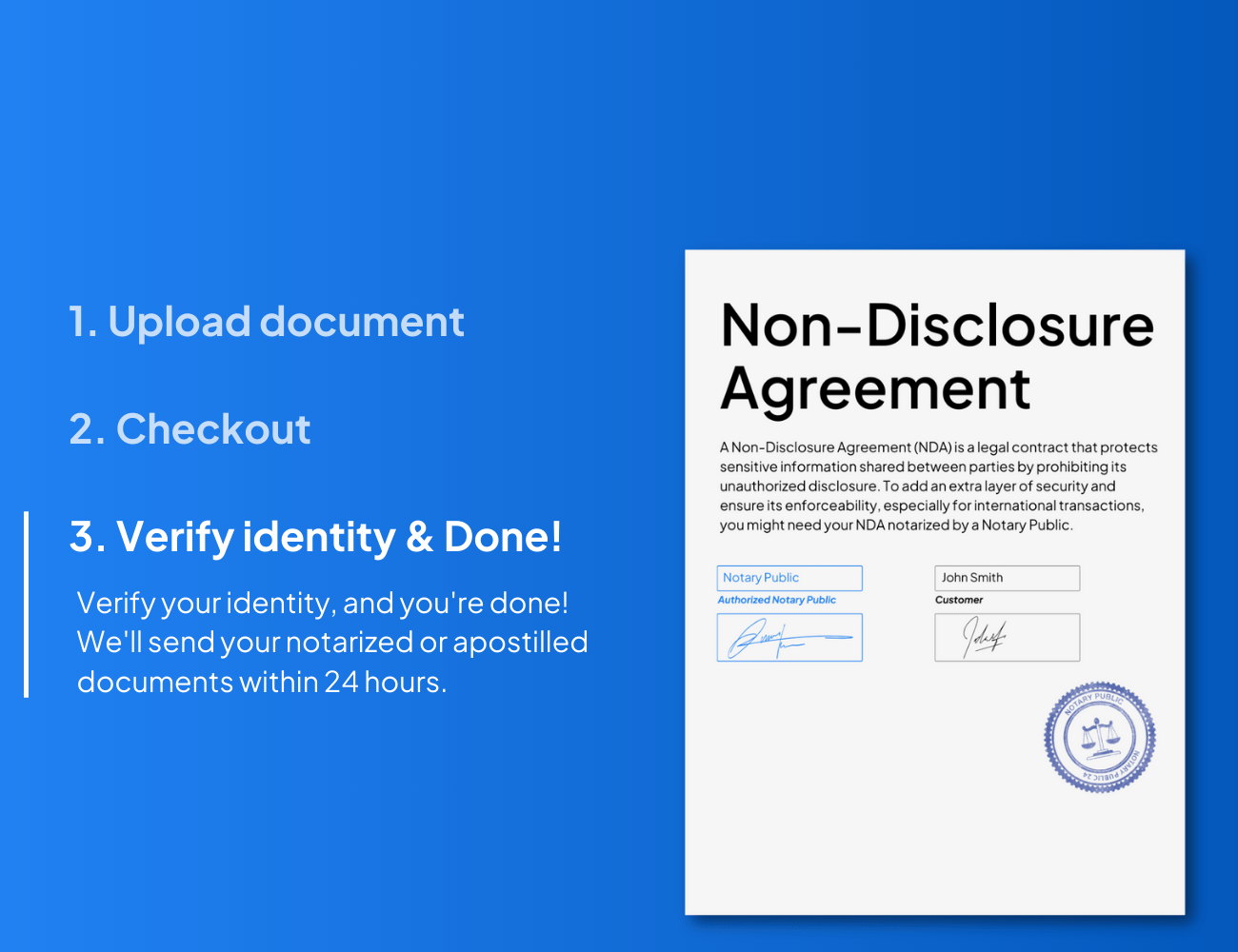Focus the John Smith name field
The width and height of the screenshot is (1238, 952).
coord(1007,578)
